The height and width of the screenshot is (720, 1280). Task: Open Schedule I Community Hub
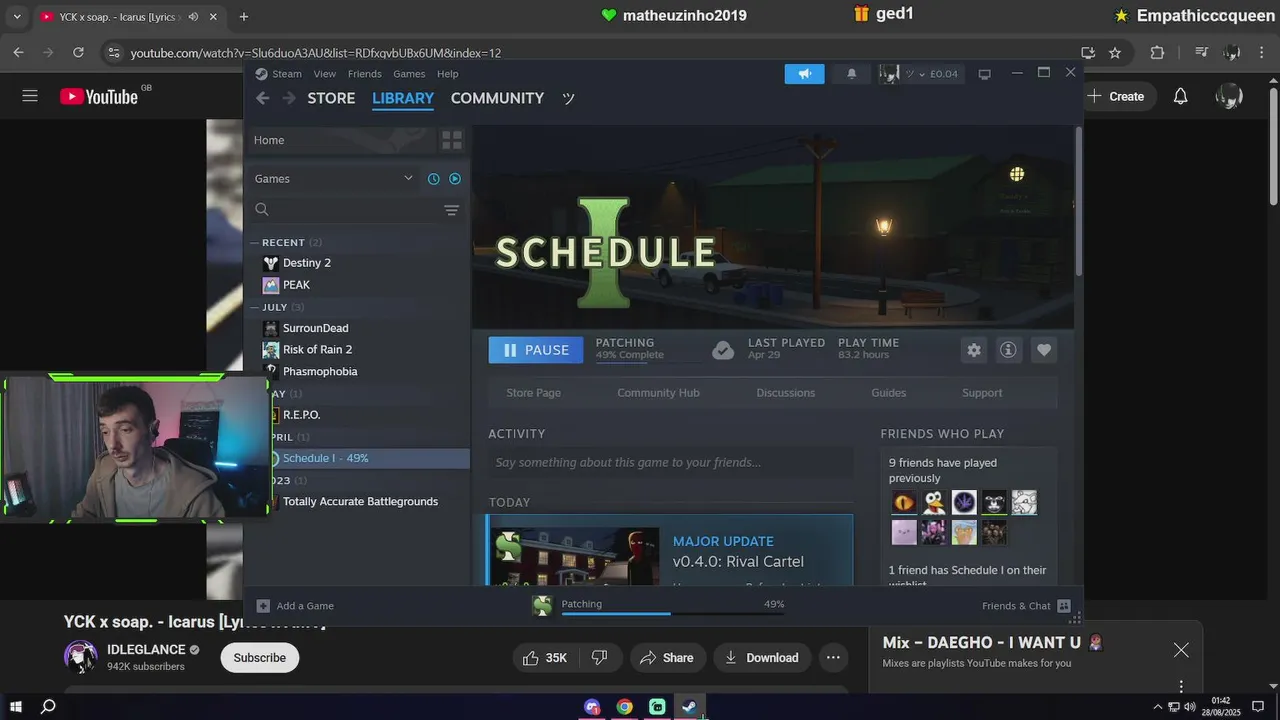[658, 393]
